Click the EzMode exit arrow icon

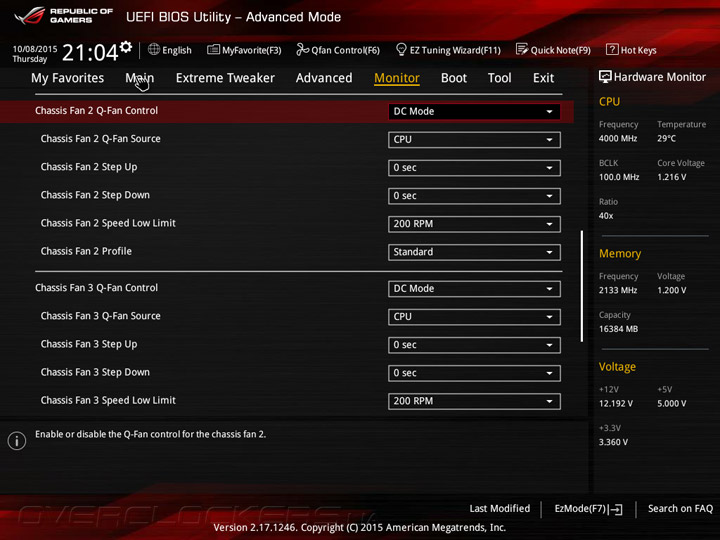(x=616, y=509)
